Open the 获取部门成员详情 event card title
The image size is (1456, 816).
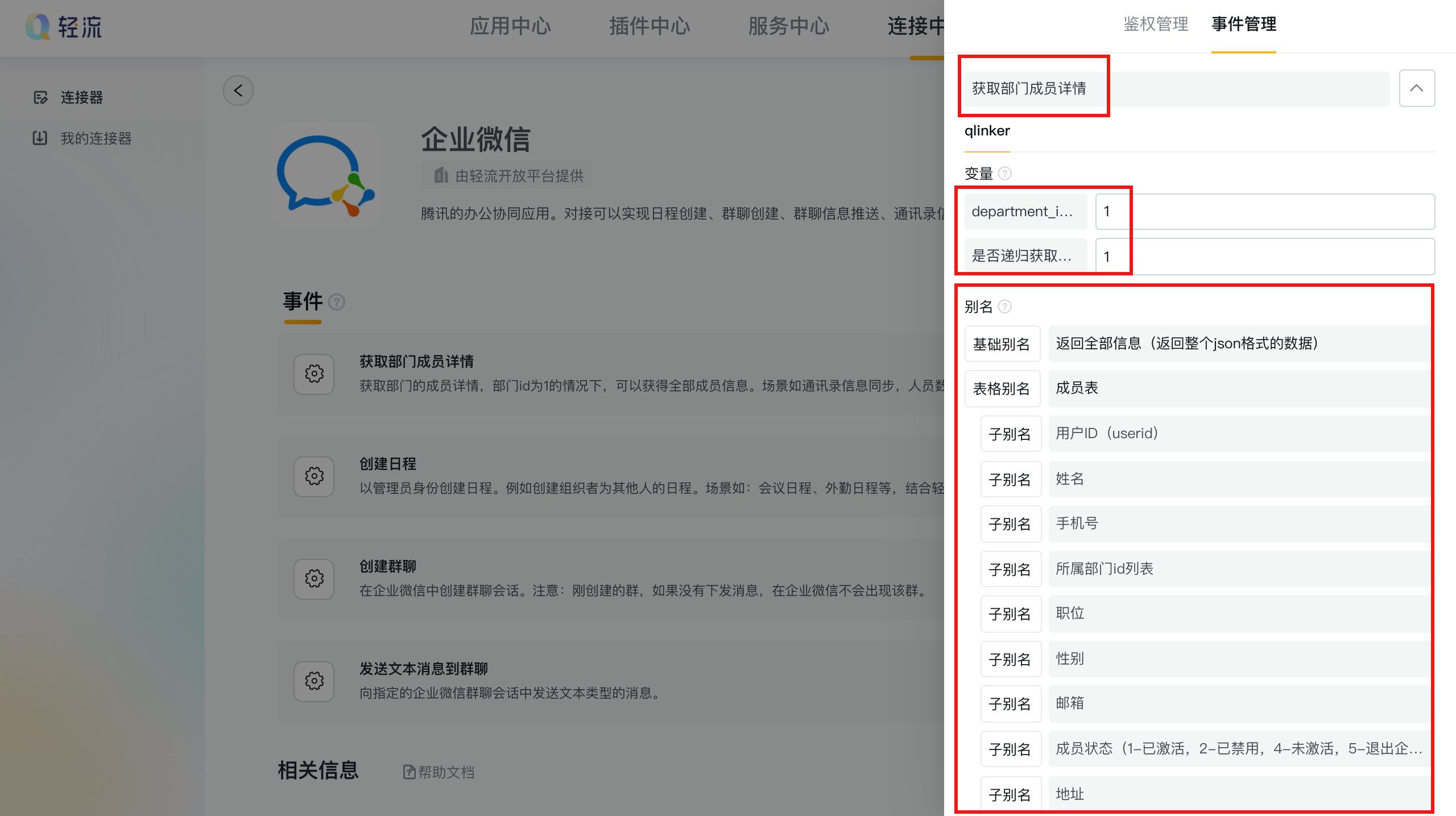point(416,361)
